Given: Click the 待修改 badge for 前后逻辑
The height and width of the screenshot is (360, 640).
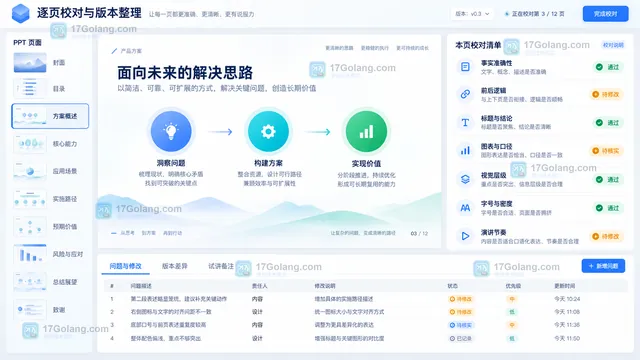Looking at the screenshot, I should tap(606, 94).
